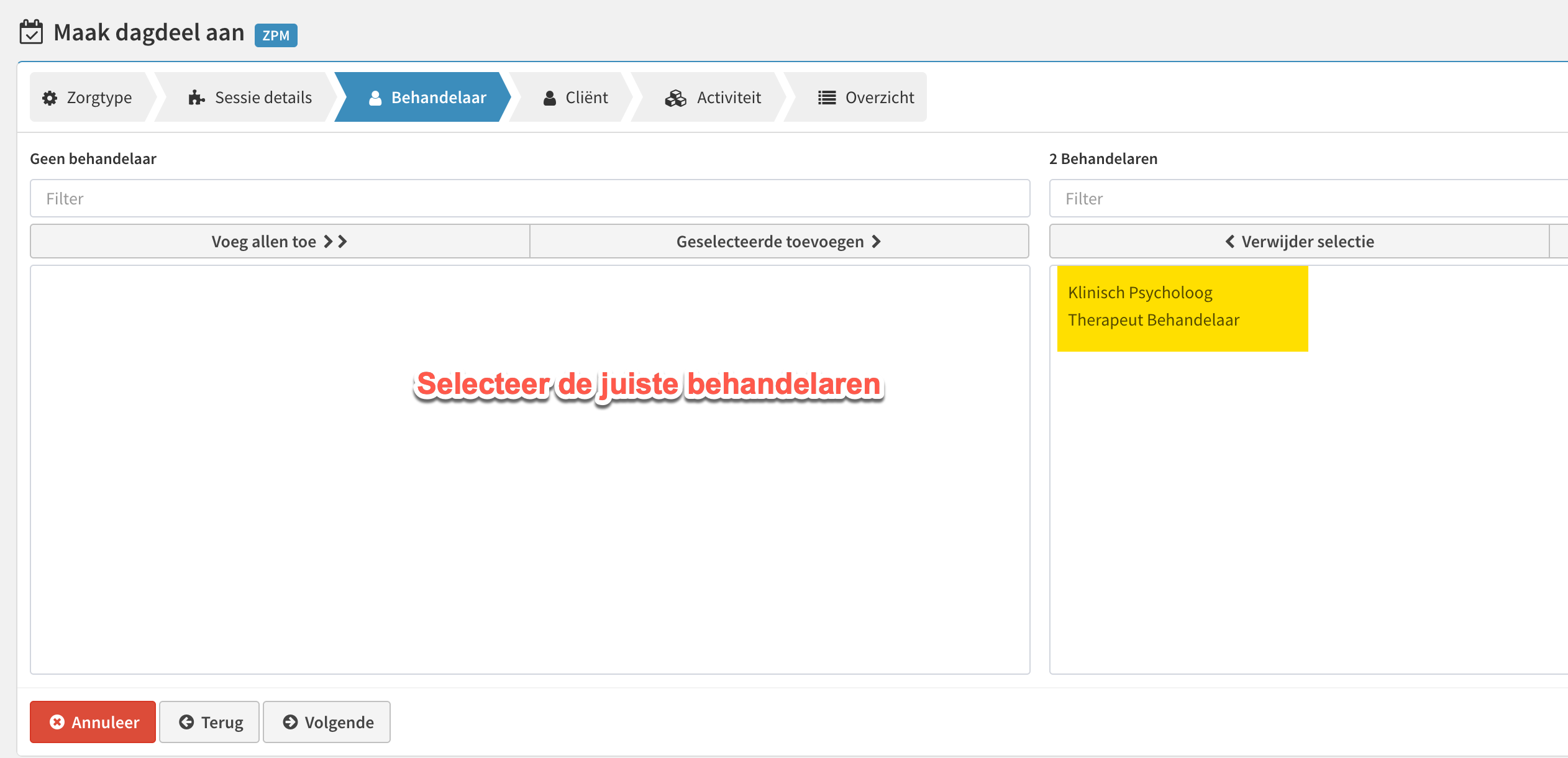Click the person icon on Cliënt tab
This screenshot has height=758, width=1568.
tap(550, 98)
